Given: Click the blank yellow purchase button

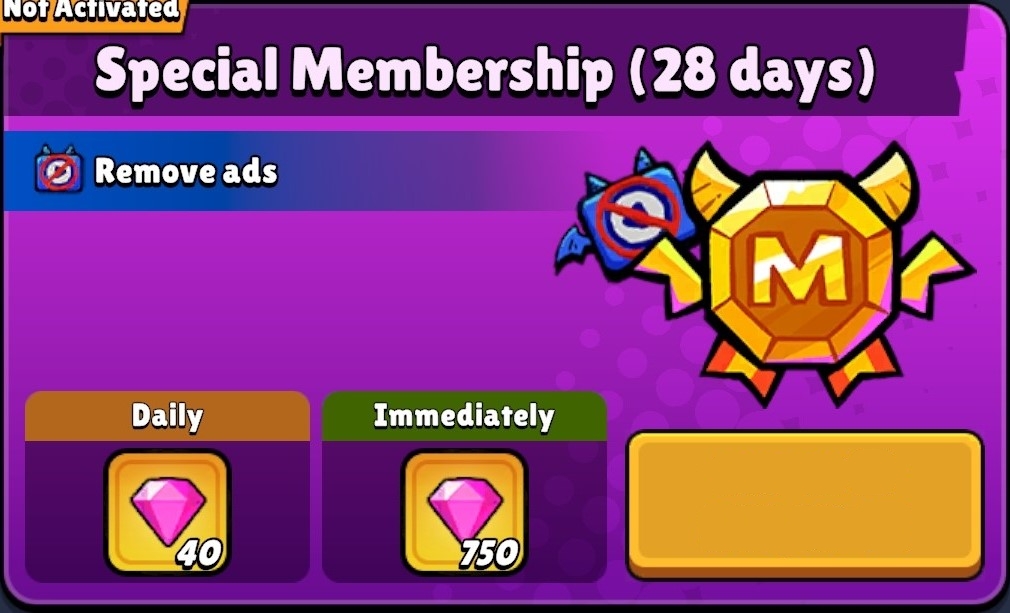Looking at the screenshot, I should [805, 505].
